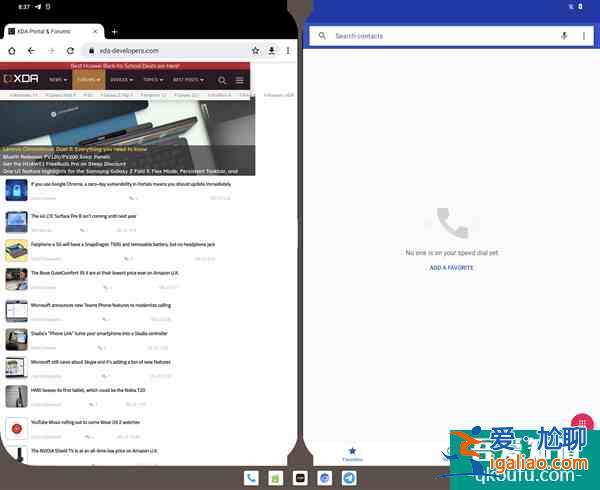The image size is (600, 490).
Task: Expand the TOPICS dropdown on XDA
Action: click(153, 80)
